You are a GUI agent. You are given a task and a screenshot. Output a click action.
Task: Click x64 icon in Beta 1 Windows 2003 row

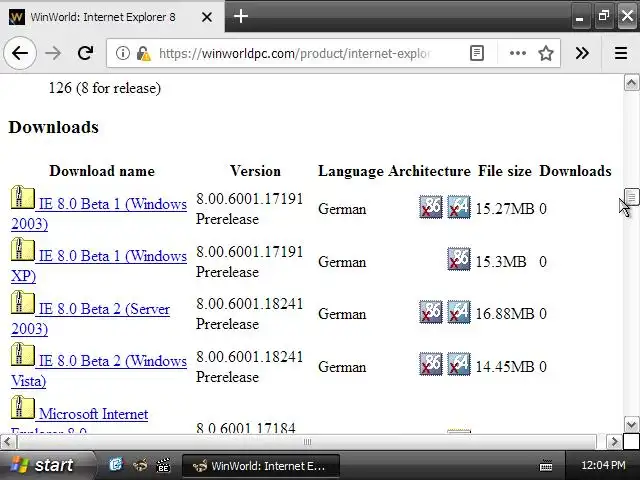click(x=459, y=207)
